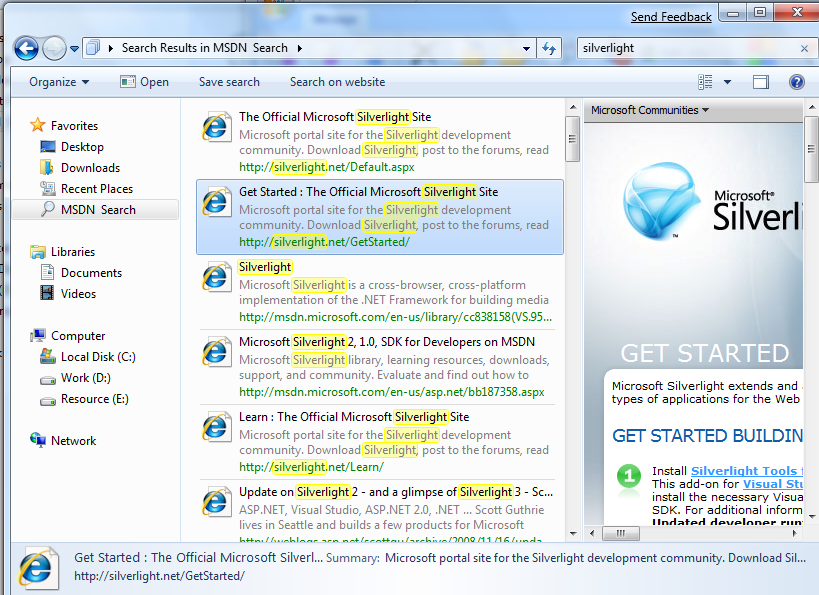Click Search on website button
Viewport: 819px width, 595px height.
(337, 82)
